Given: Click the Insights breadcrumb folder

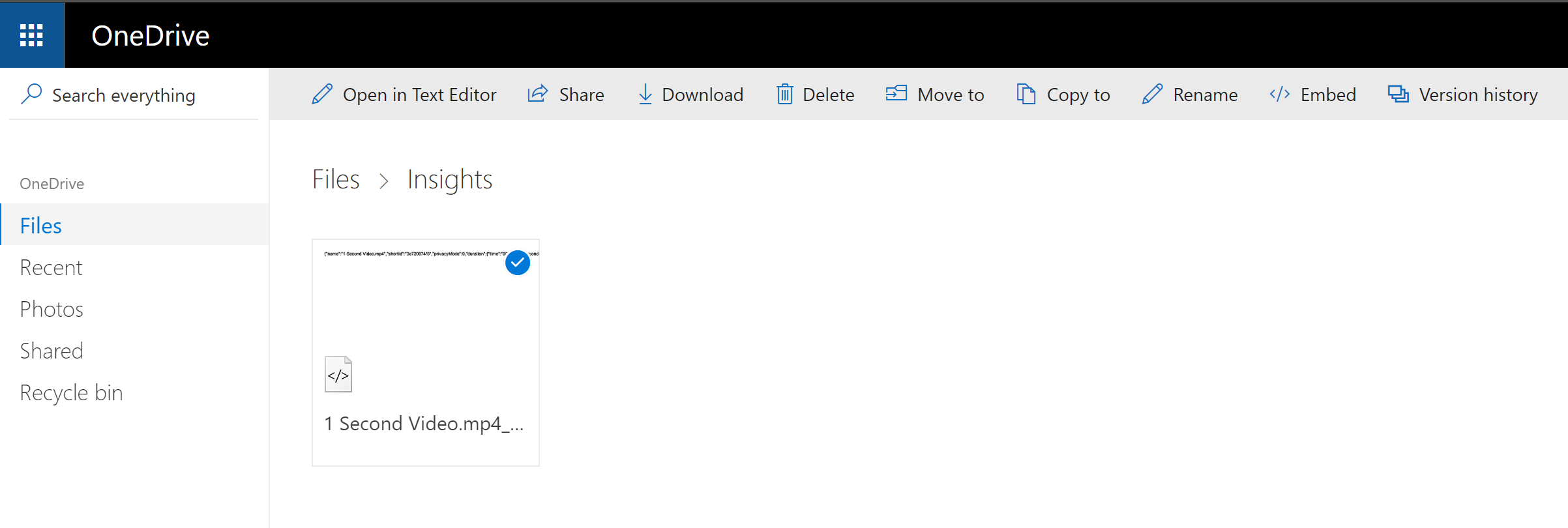Looking at the screenshot, I should pos(449,179).
